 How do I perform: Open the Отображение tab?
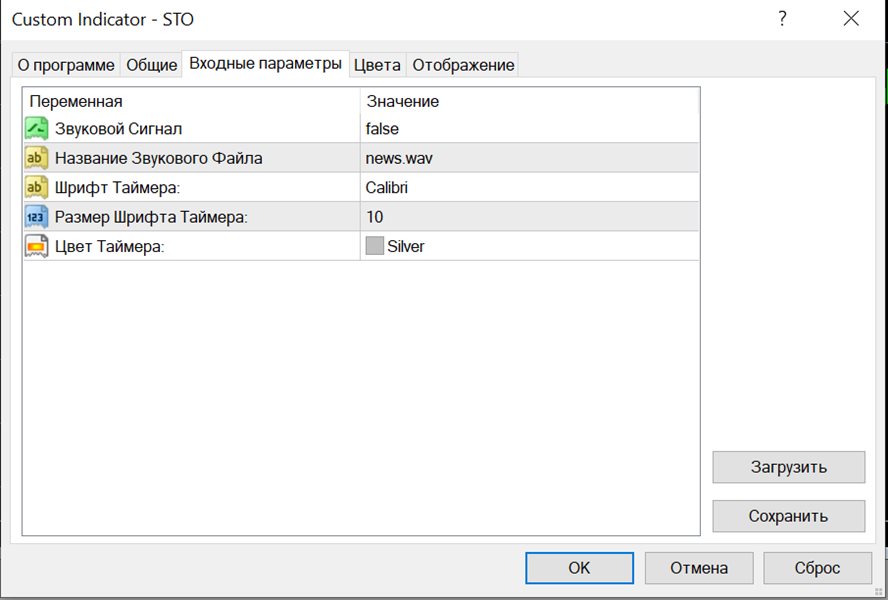click(463, 65)
